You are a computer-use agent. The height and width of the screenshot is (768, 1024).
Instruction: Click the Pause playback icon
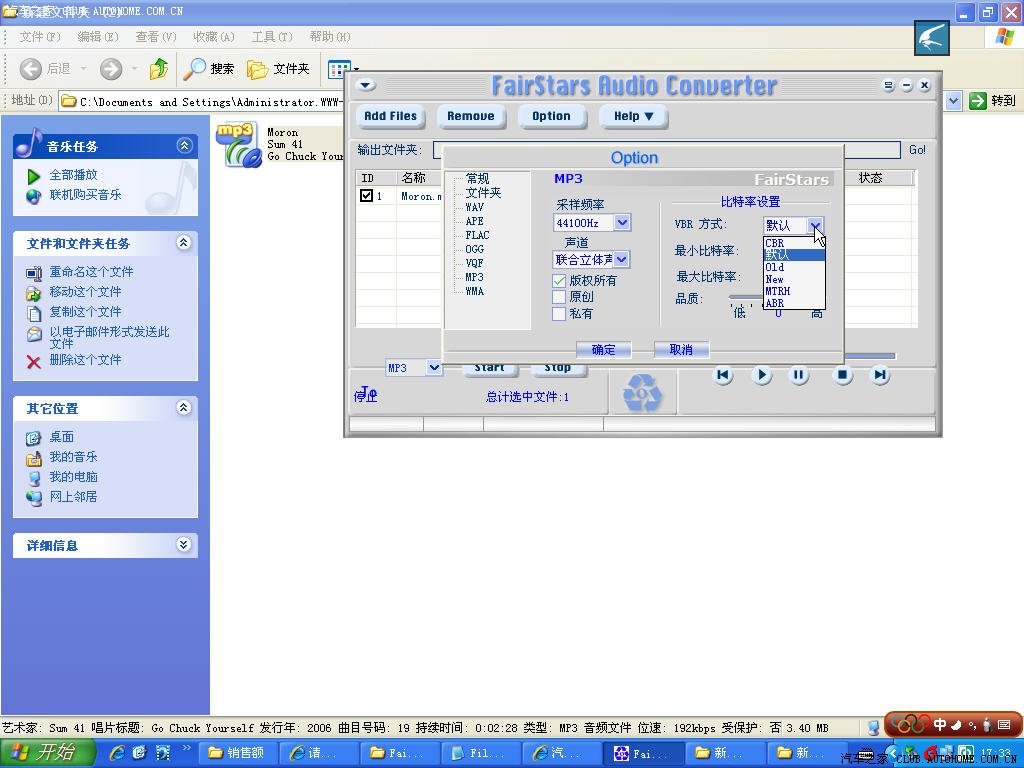799,375
